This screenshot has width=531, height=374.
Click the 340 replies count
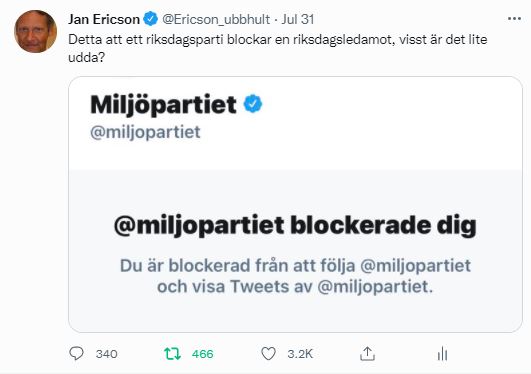pyautogui.click(x=107, y=354)
